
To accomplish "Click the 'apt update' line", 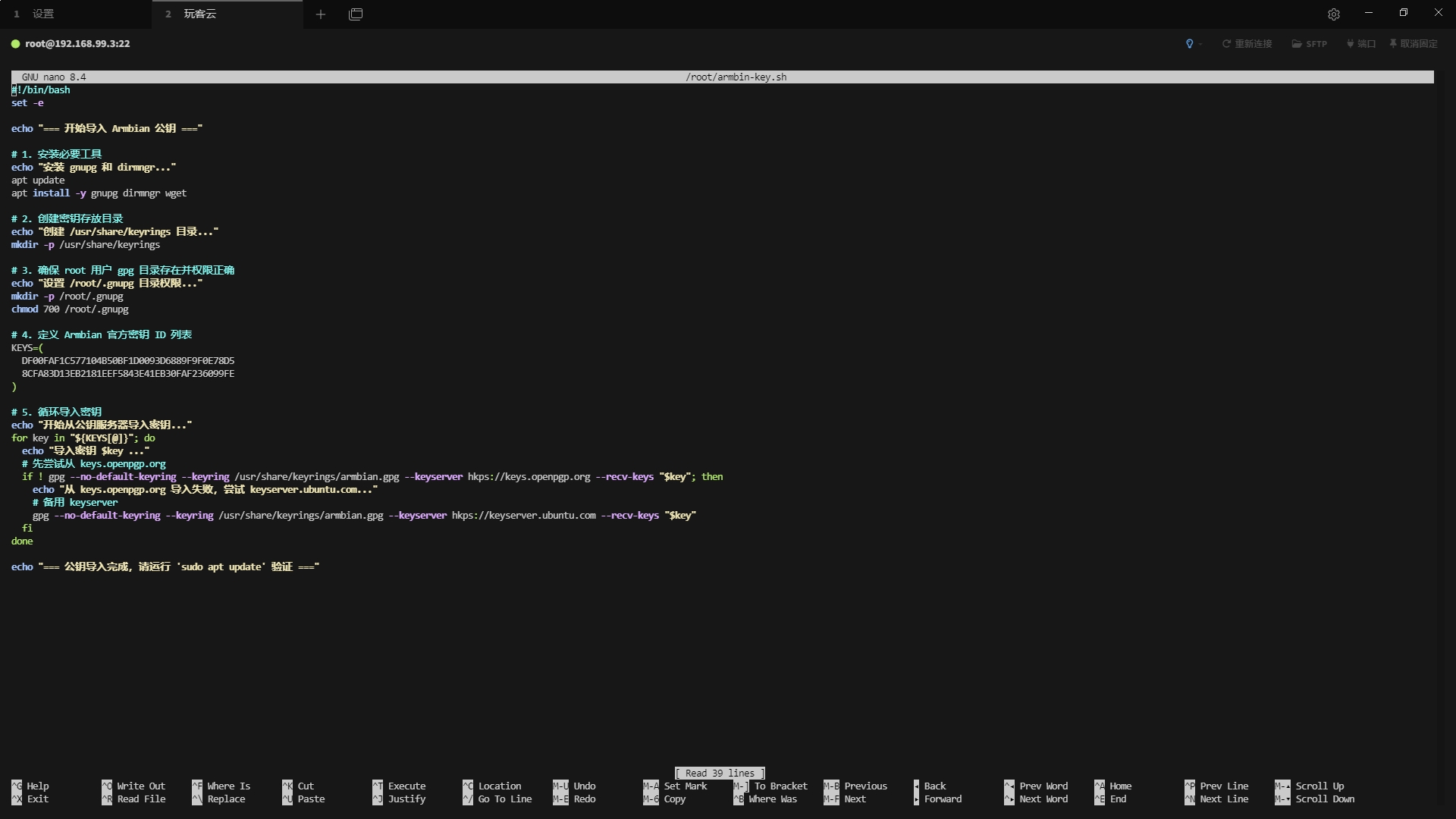I will point(38,180).
